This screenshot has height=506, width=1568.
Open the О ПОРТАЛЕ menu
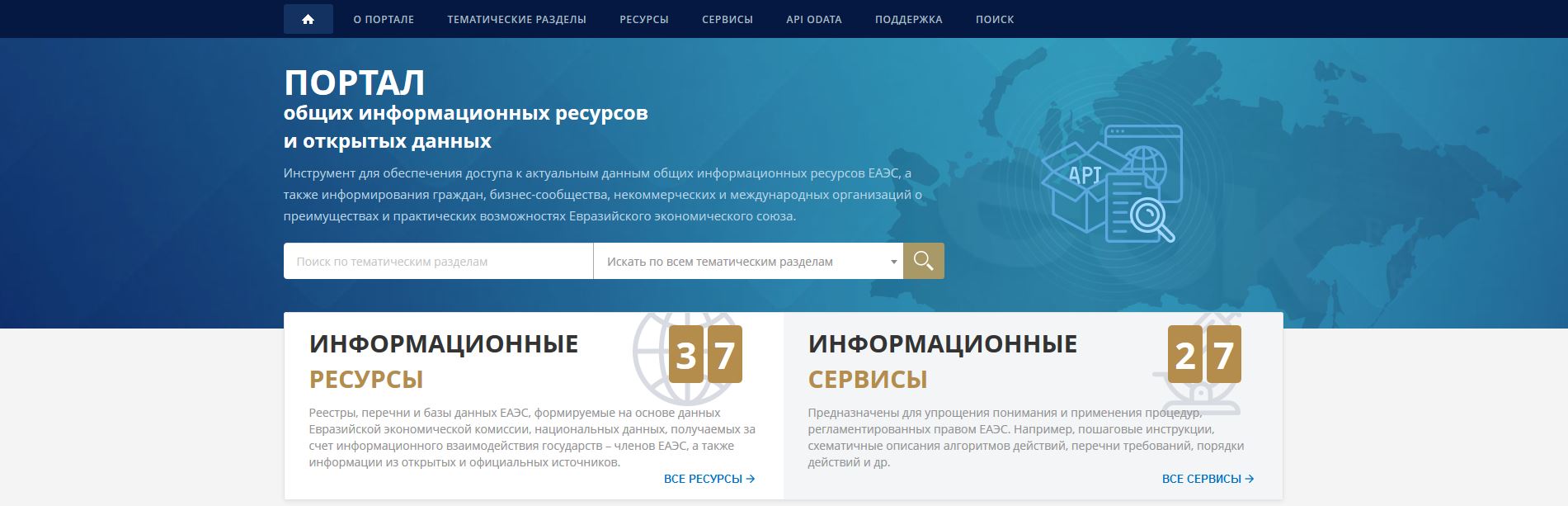pyautogui.click(x=384, y=19)
